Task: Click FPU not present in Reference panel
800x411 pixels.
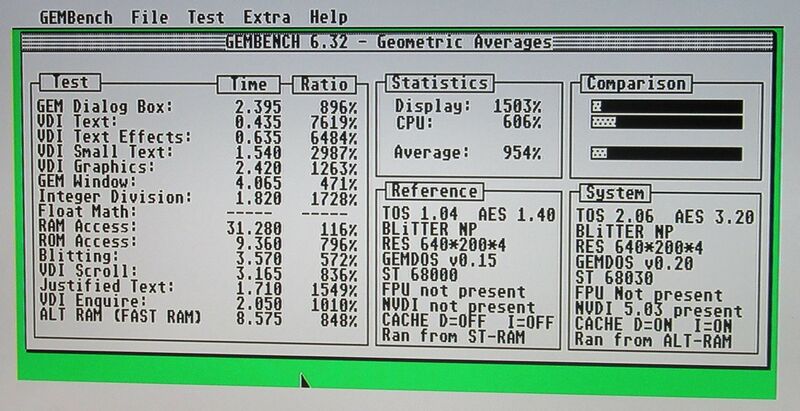Action: pyautogui.click(x=454, y=291)
